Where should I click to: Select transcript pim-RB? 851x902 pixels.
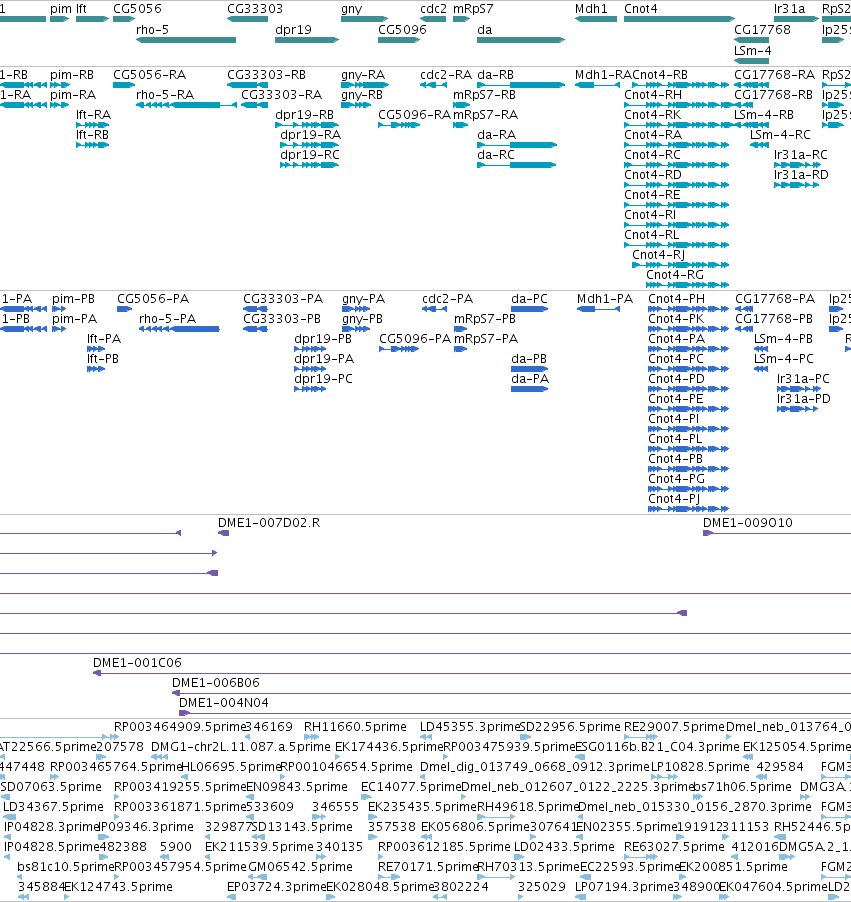72,75
